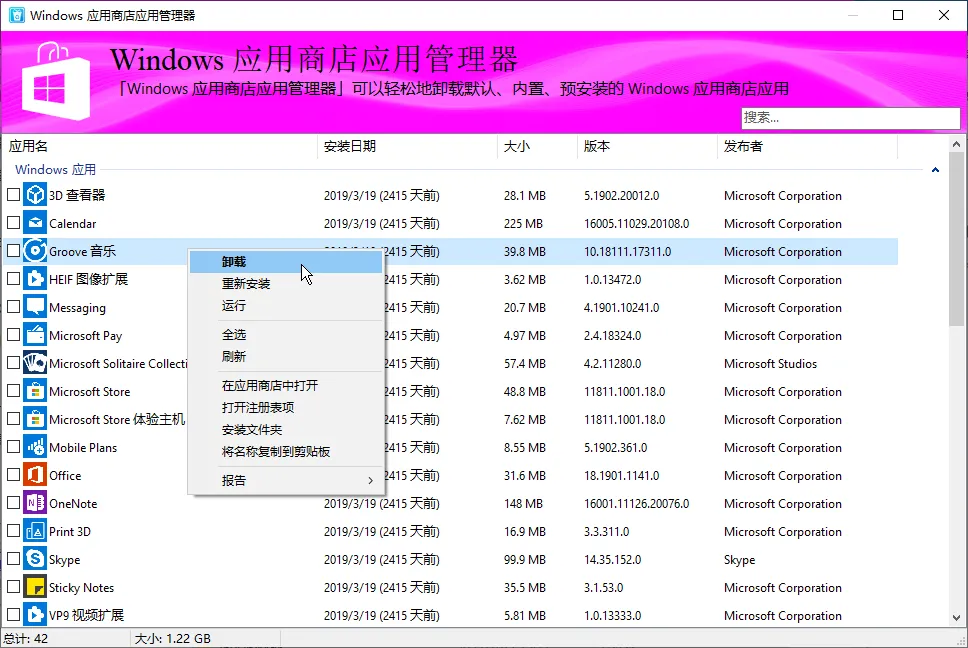The image size is (968, 648).
Task: Click the HEIF 图像扩展 app icon
Action: [x=35, y=279]
